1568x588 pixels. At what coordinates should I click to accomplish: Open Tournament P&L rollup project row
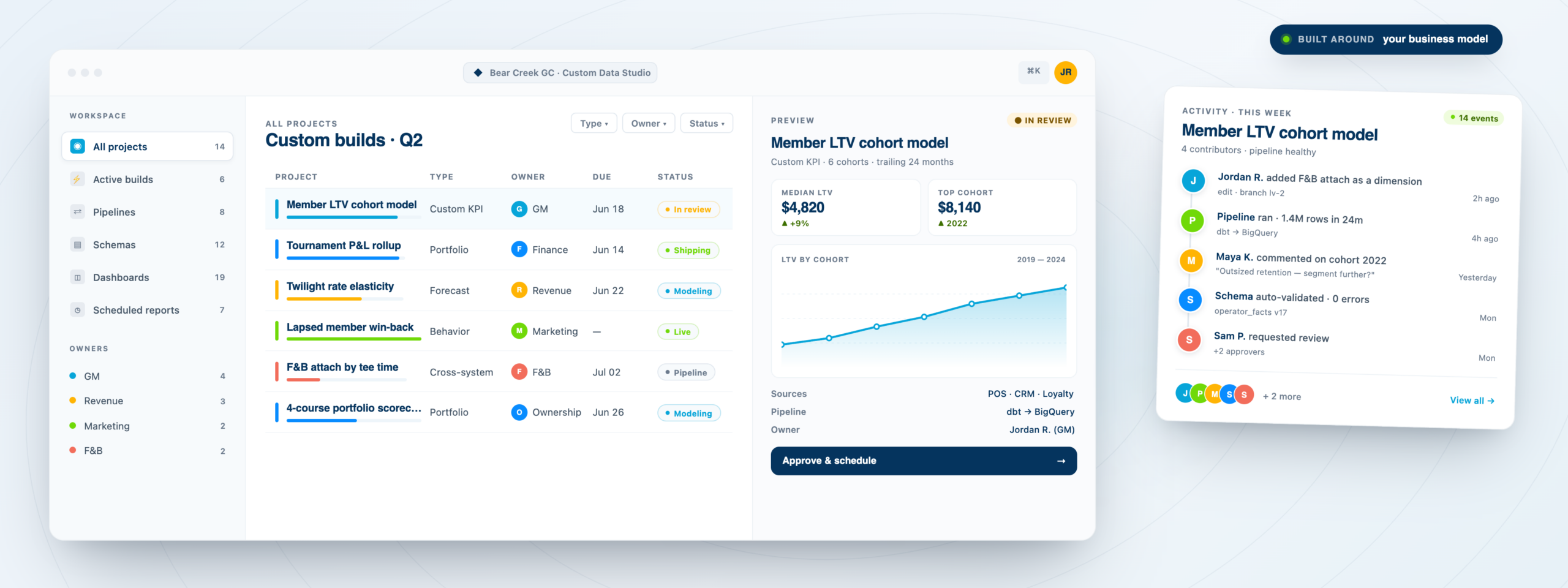(x=499, y=249)
